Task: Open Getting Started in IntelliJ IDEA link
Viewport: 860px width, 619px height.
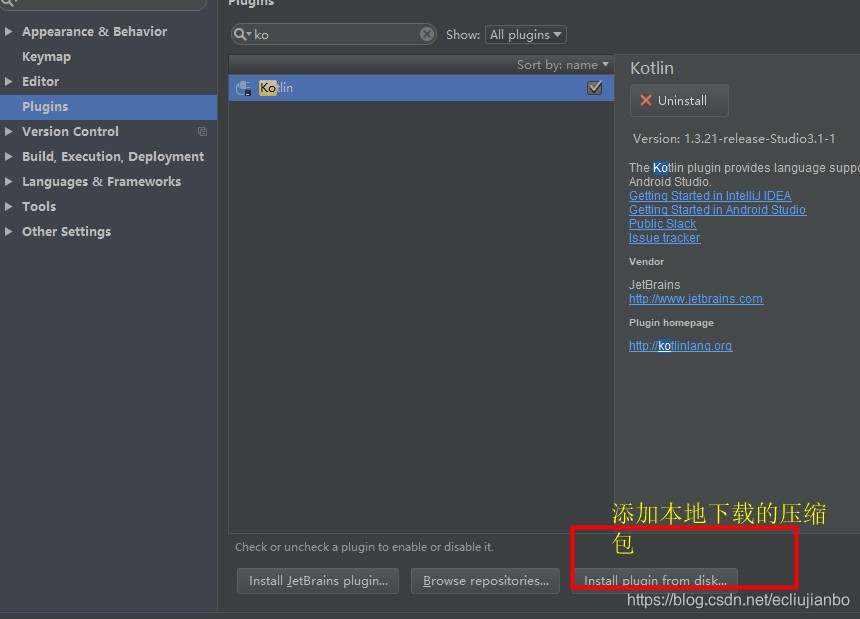Action: (x=710, y=196)
